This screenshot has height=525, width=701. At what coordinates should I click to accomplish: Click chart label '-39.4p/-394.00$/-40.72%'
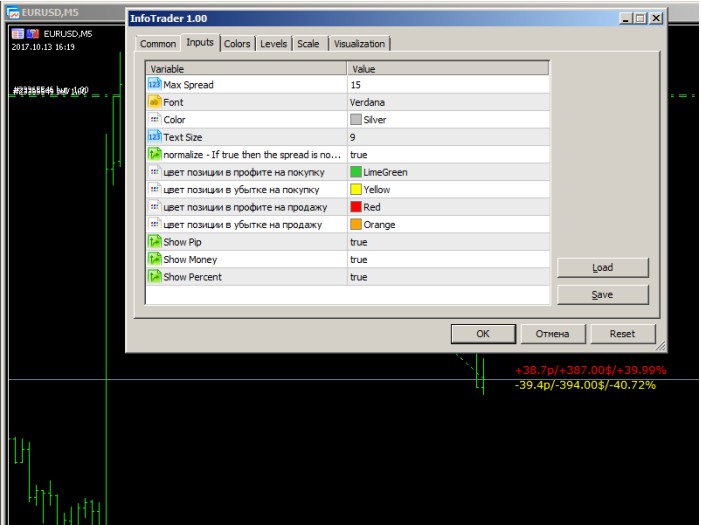click(x=585, y=385)
